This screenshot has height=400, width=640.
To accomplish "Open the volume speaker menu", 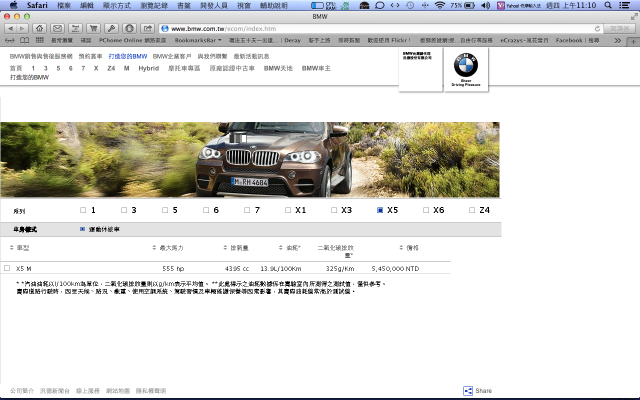I will [485, 5].
